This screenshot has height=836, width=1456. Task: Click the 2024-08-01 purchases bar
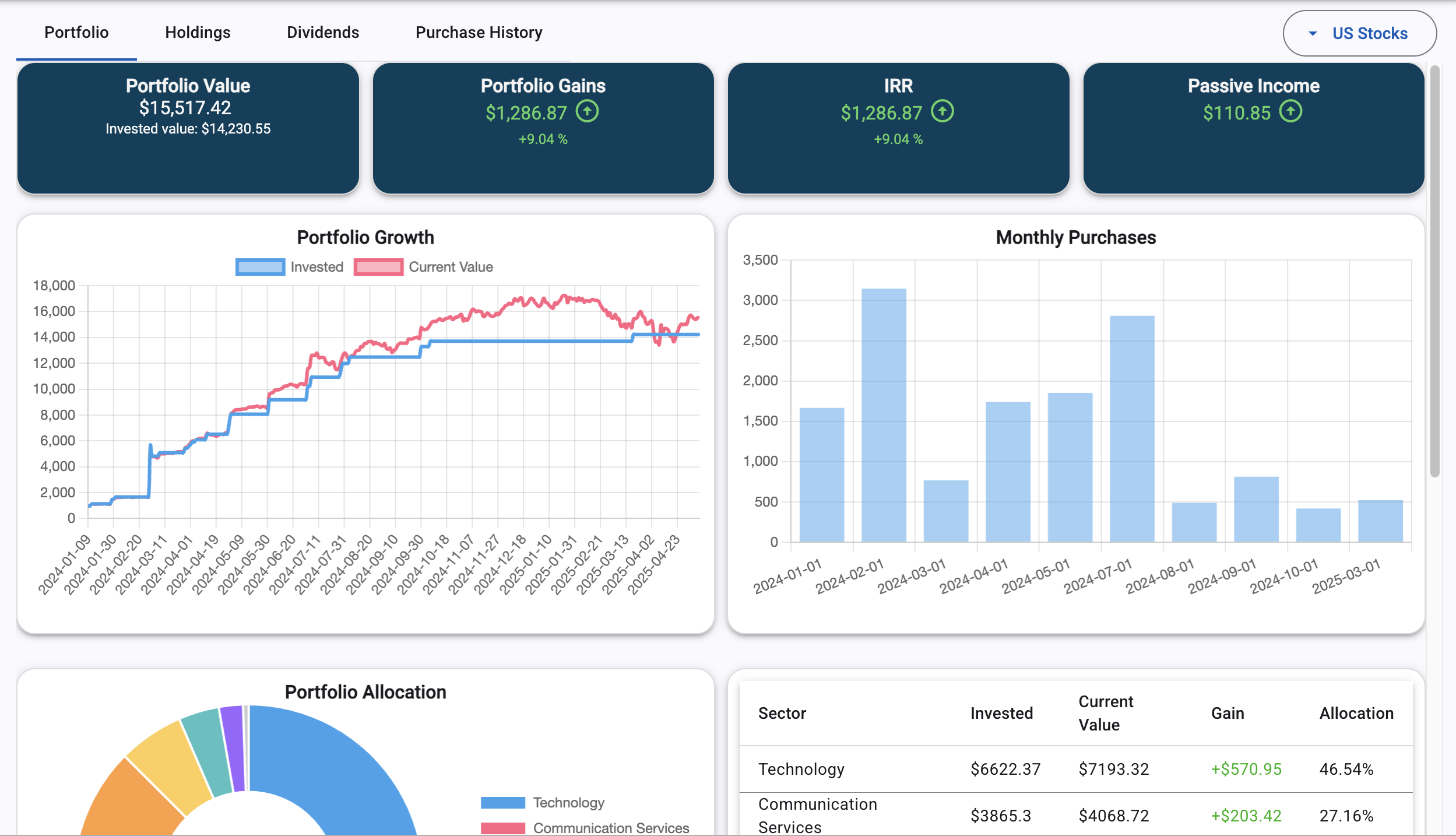(1194, 522)
